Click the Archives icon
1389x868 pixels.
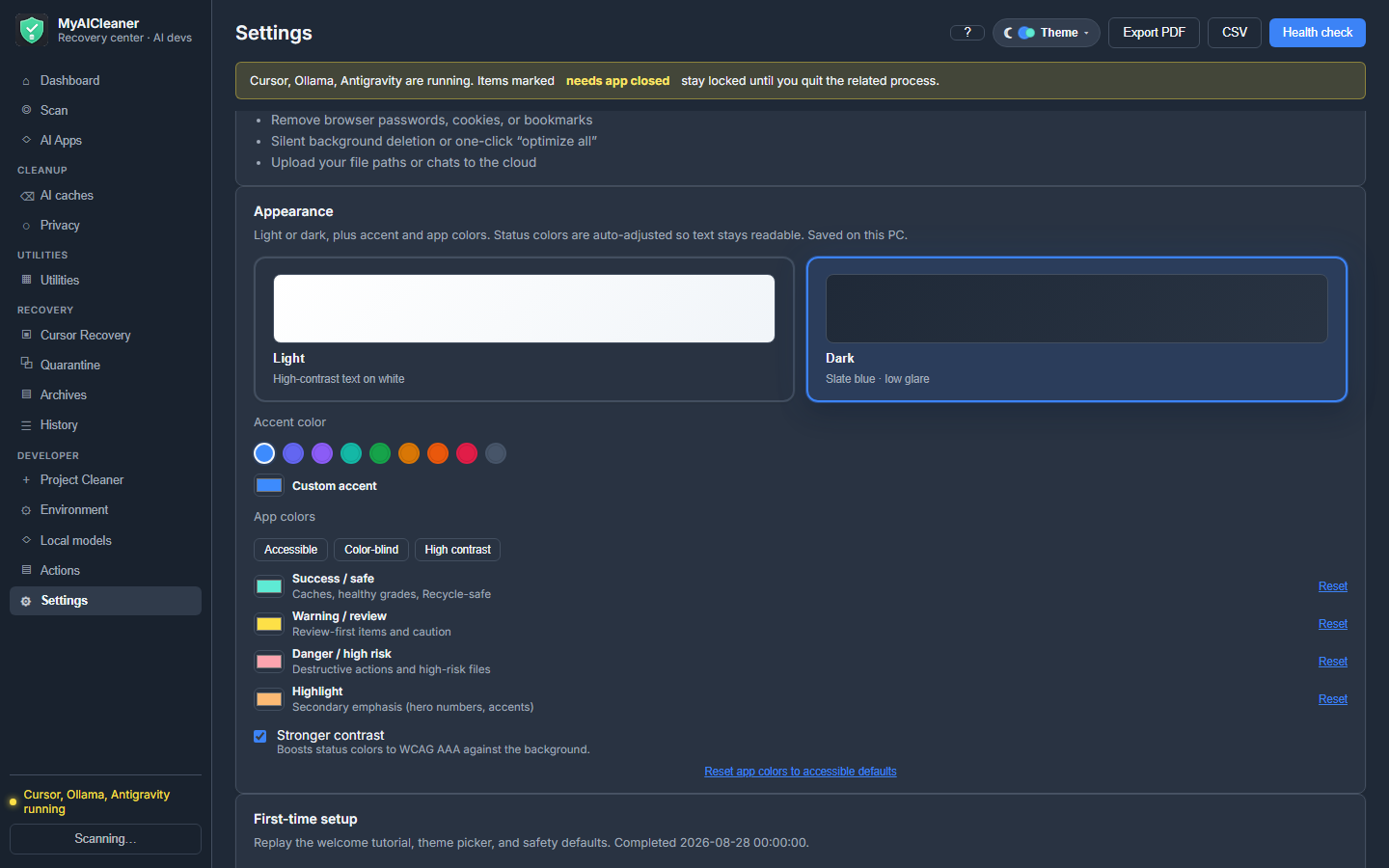click(x=26, y=394)
